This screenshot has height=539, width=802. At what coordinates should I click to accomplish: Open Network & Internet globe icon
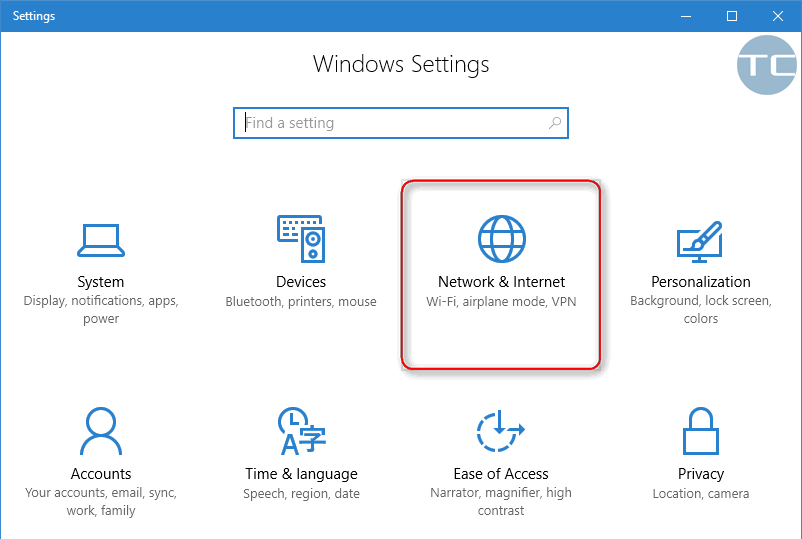501,239
